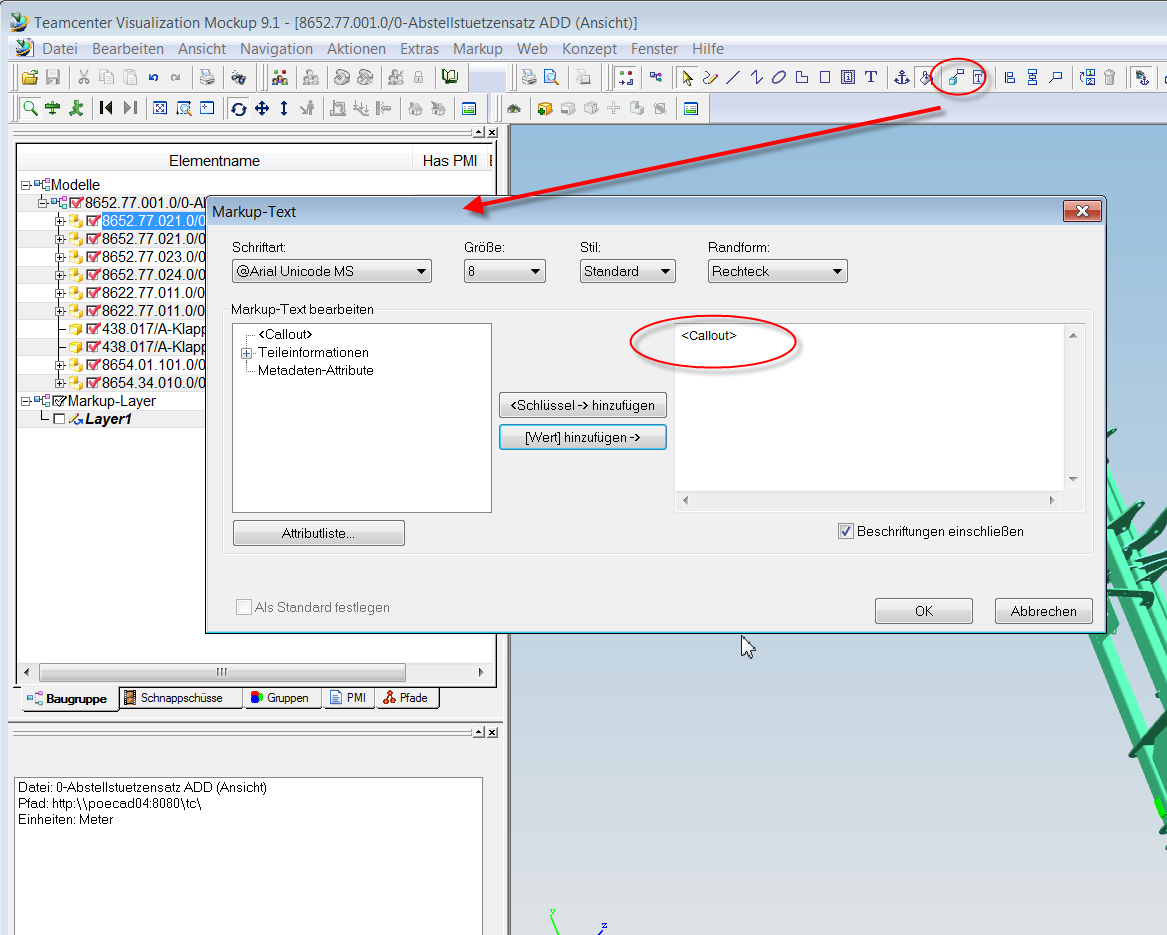The width and height of the screenshot is (1167, 935).
Task: Select the ellipse markup tool
Action: (x=778, y=77)
